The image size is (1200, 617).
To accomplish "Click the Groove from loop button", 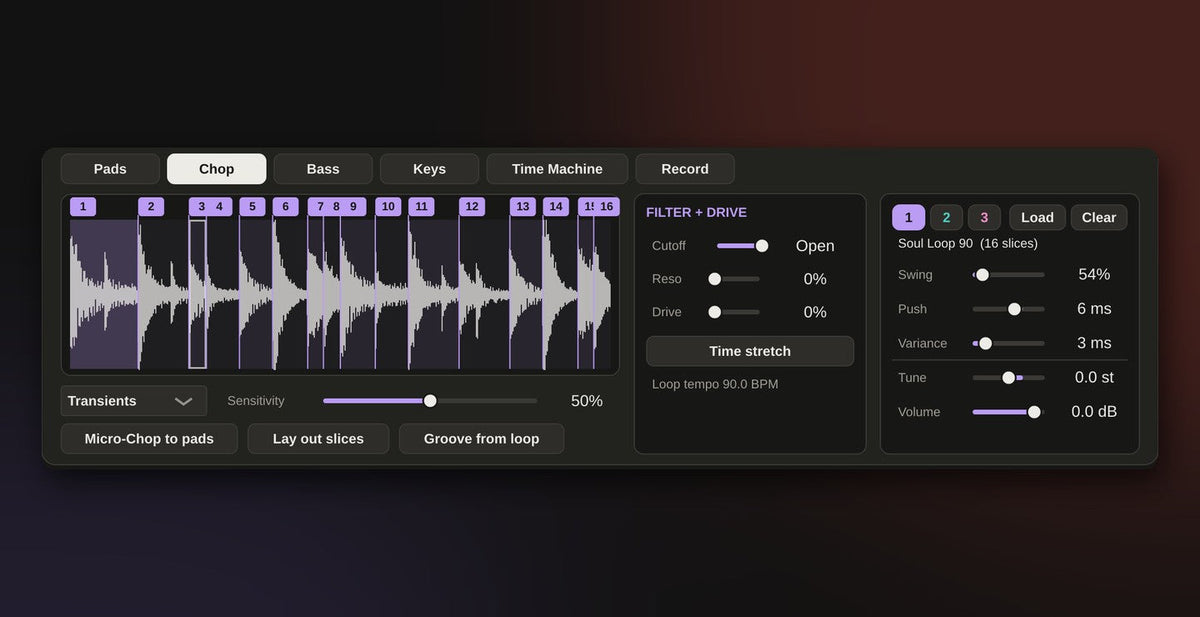I will pyautogui.click(x=481, y=439).
